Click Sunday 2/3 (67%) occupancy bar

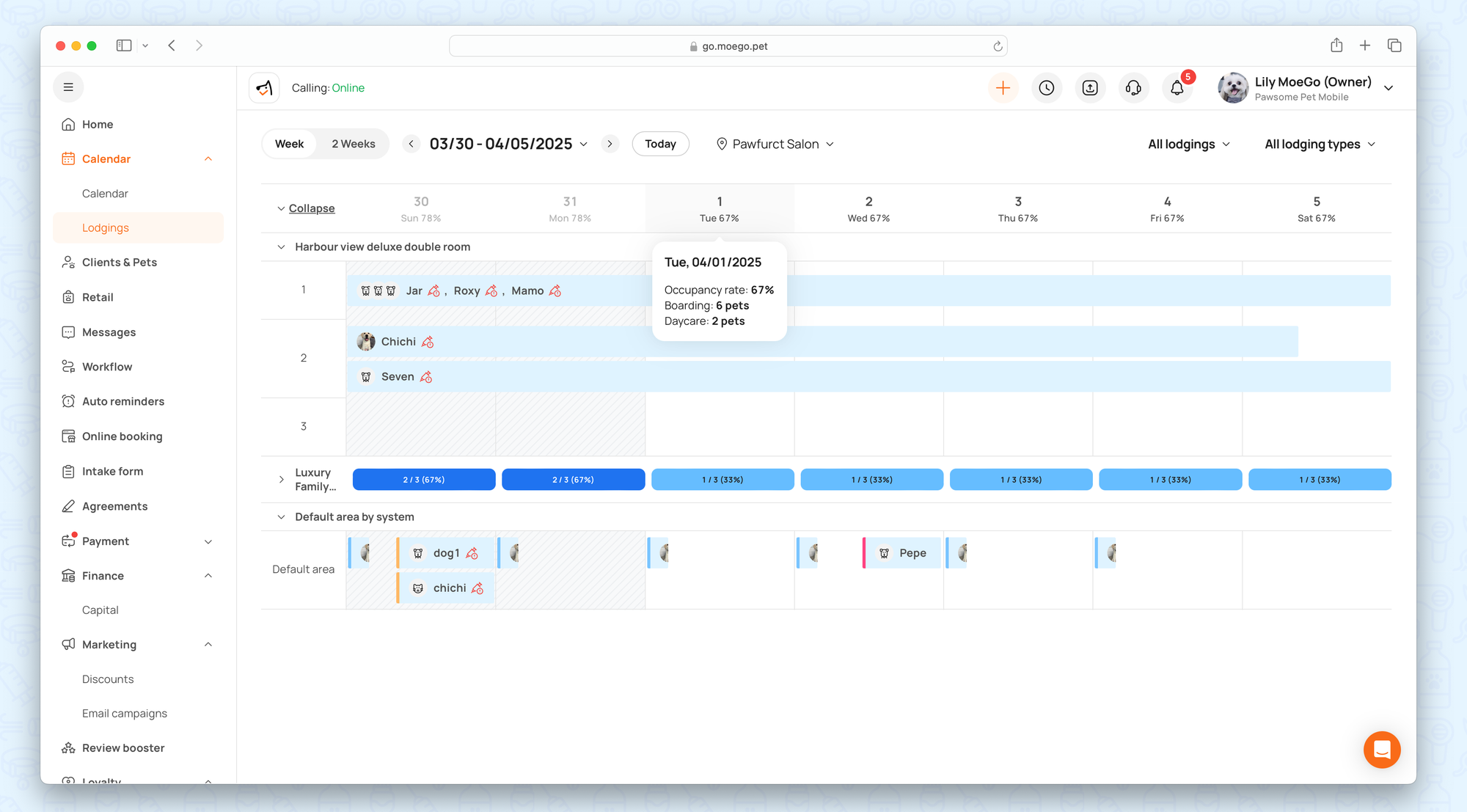424,480
